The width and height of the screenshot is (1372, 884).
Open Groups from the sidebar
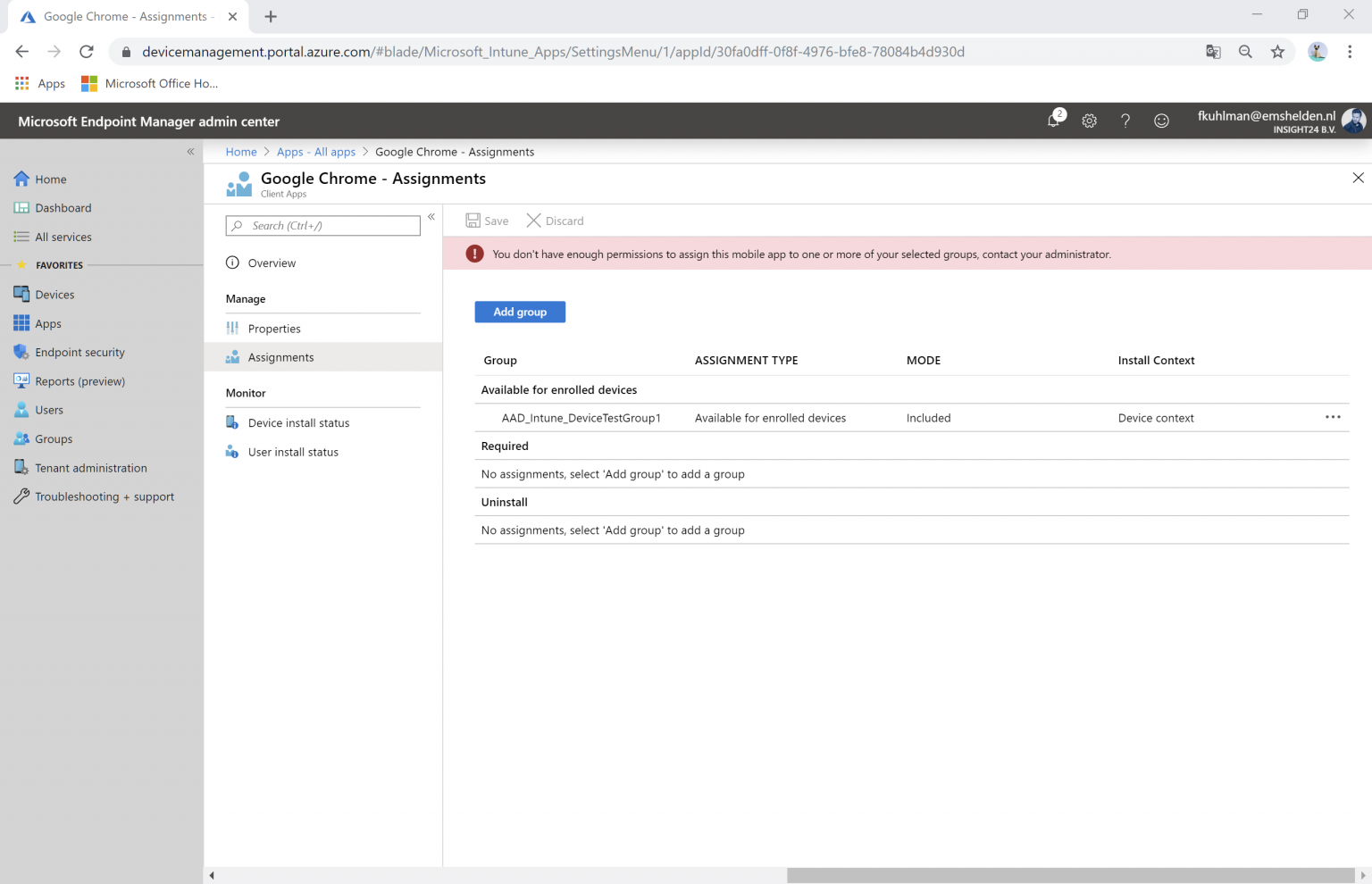click(54, 438)
